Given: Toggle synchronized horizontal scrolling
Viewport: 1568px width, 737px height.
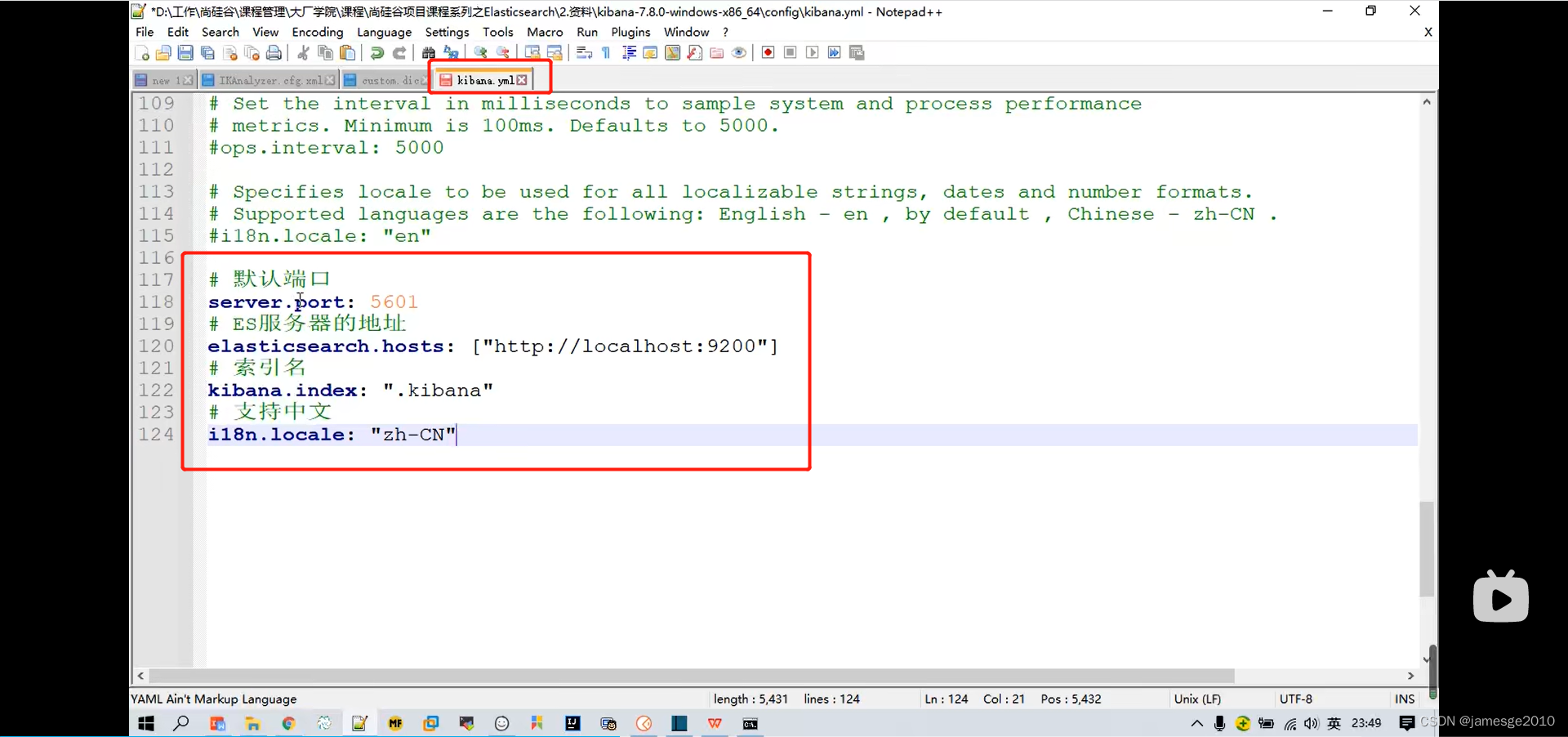Looking at the screenshot, I should [555, 53].
